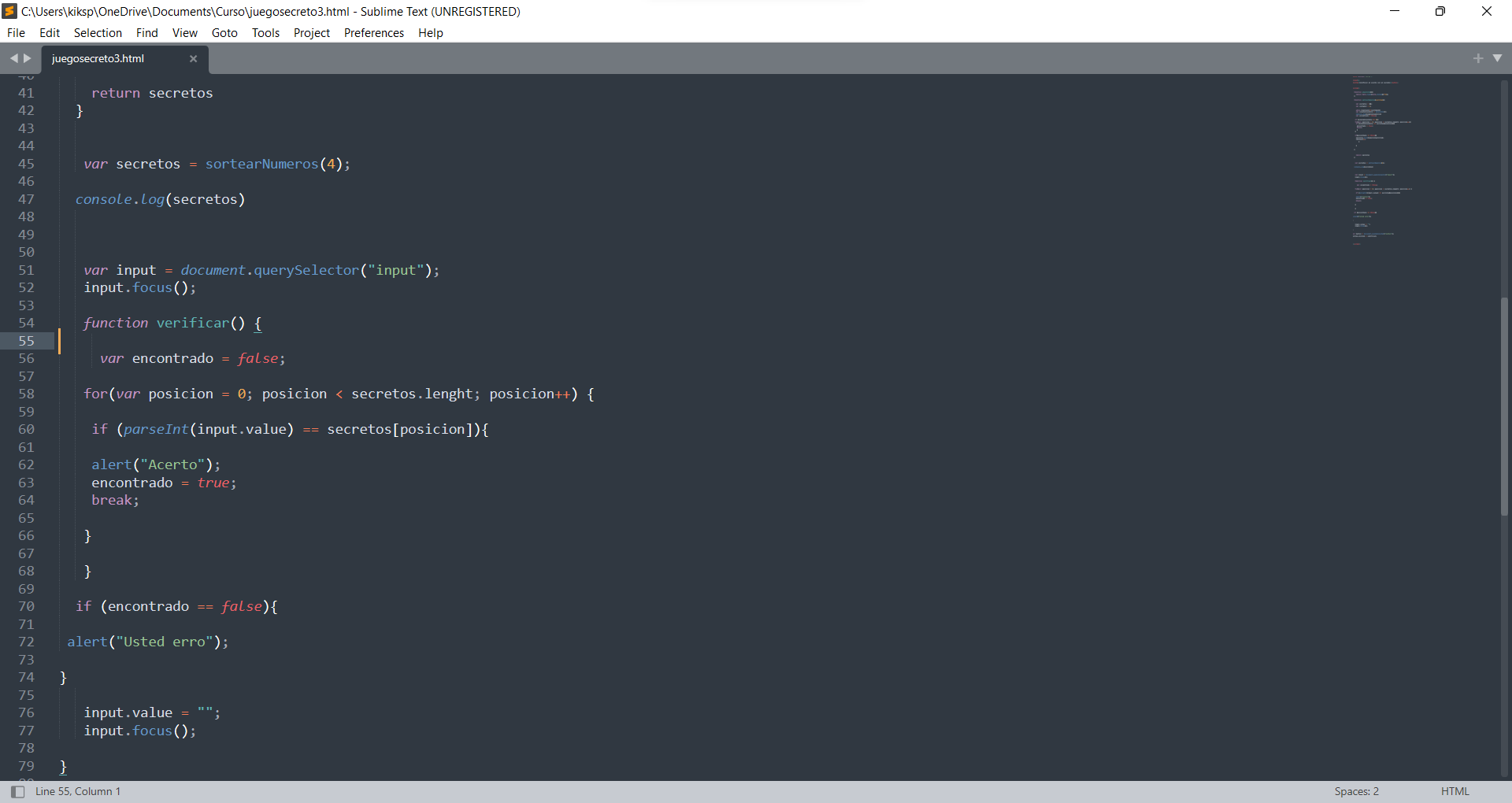This screenshot has width=1512, height=803.
Task: Click 'var encontrado = false' line
Action: tap(192, 358)
